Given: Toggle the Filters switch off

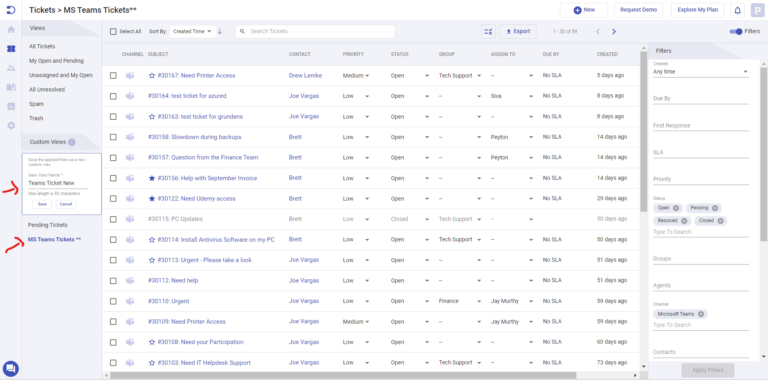Looking at the screenshot, I should (x=736, y=31).
